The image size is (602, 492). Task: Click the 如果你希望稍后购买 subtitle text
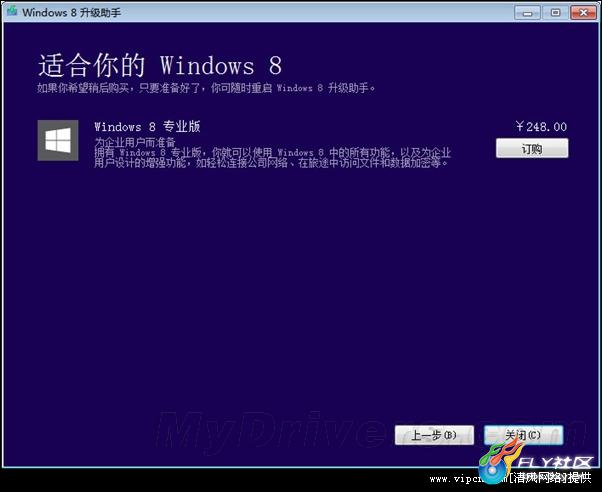[x=206, y=88]
